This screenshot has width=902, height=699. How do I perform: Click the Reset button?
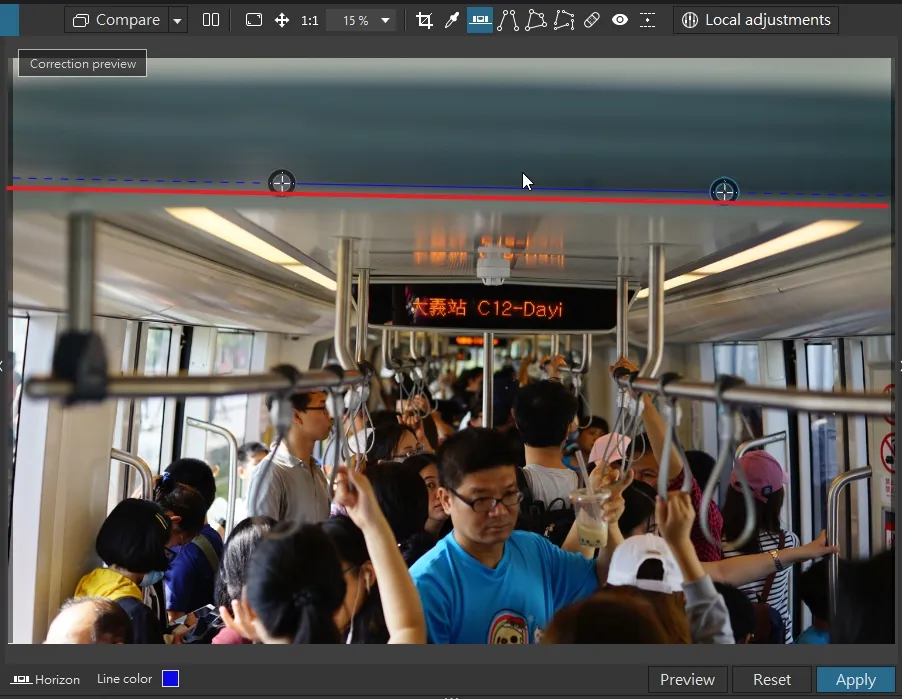point(772,679)
